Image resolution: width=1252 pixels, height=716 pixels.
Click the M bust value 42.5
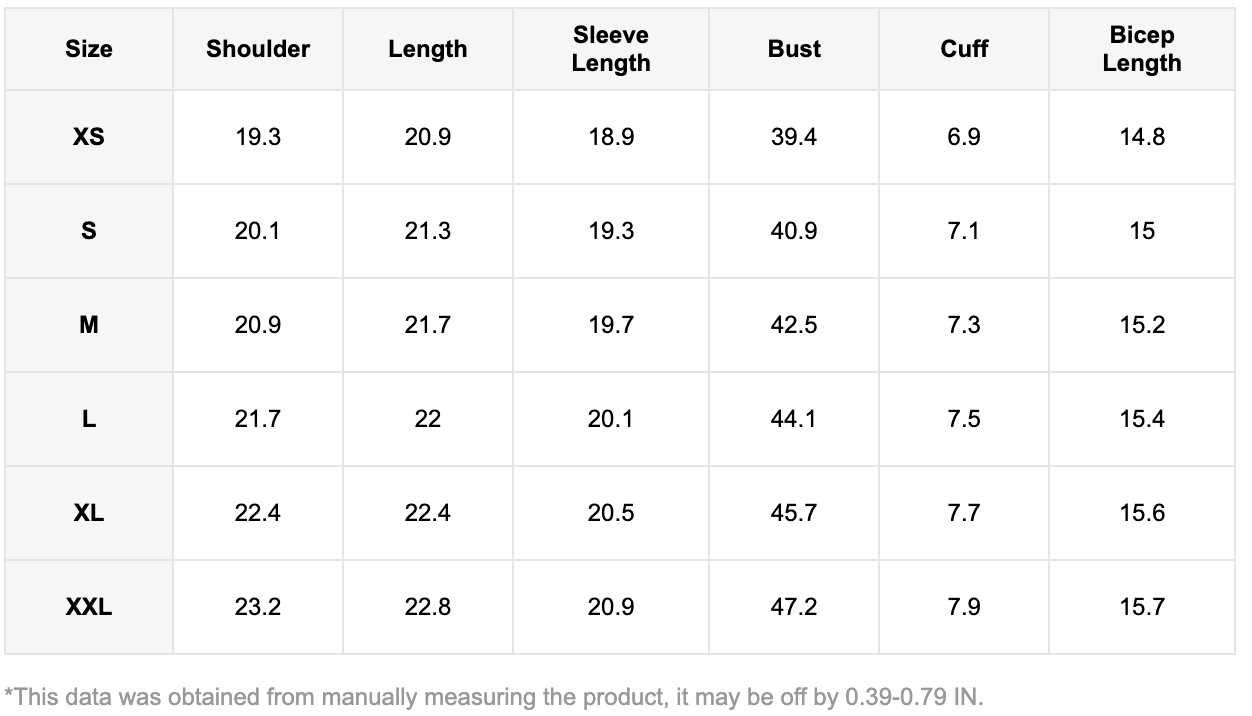pyautogui.click(x=794, y=325)
